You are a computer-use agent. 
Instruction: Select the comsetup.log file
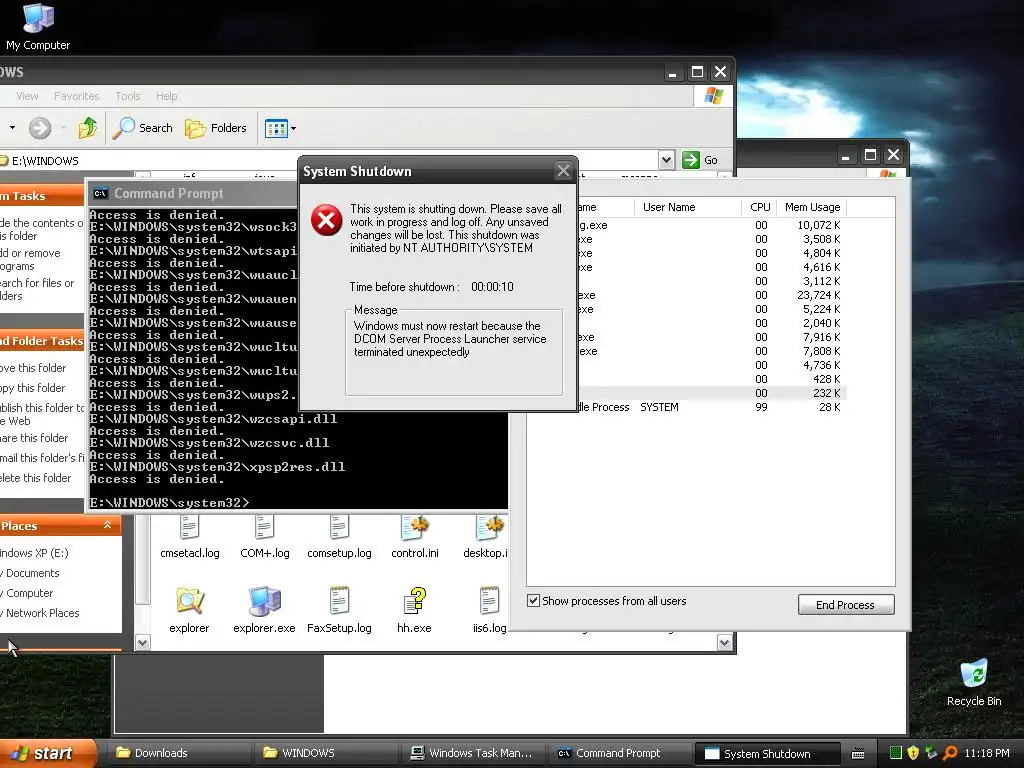(x=340, y=537)
